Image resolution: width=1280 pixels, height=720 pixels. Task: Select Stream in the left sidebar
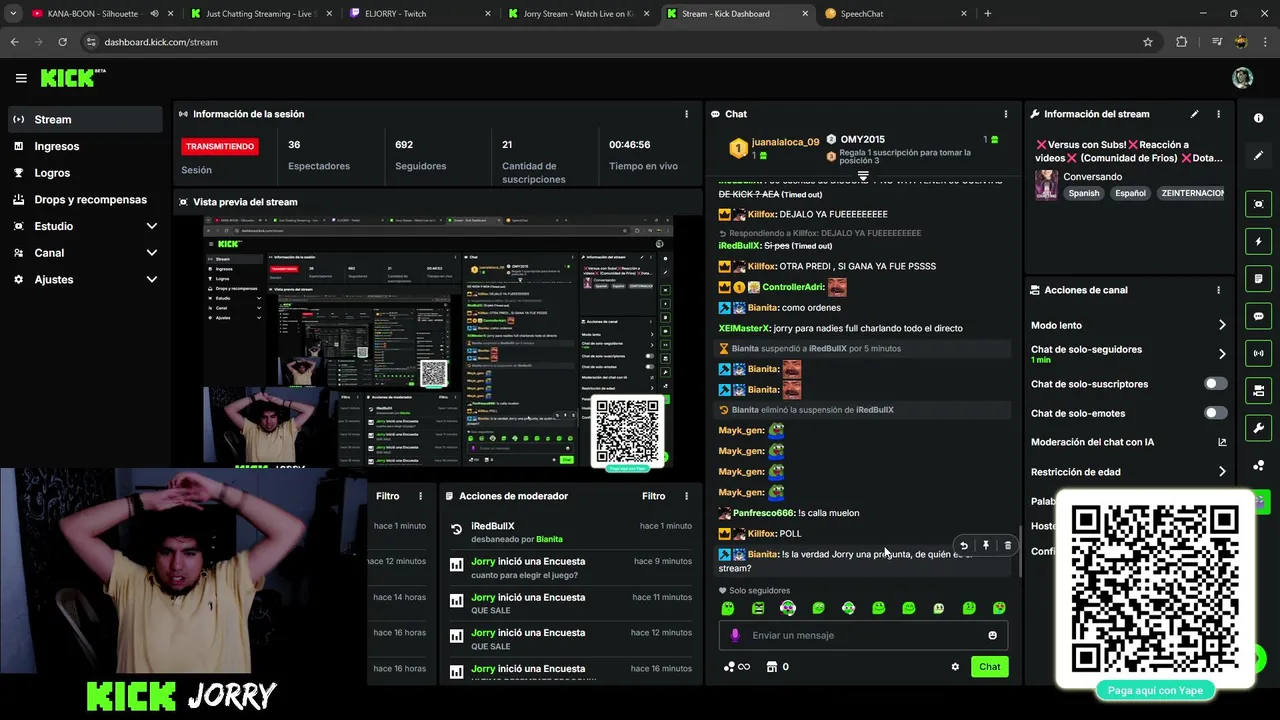tap(85, 119)
